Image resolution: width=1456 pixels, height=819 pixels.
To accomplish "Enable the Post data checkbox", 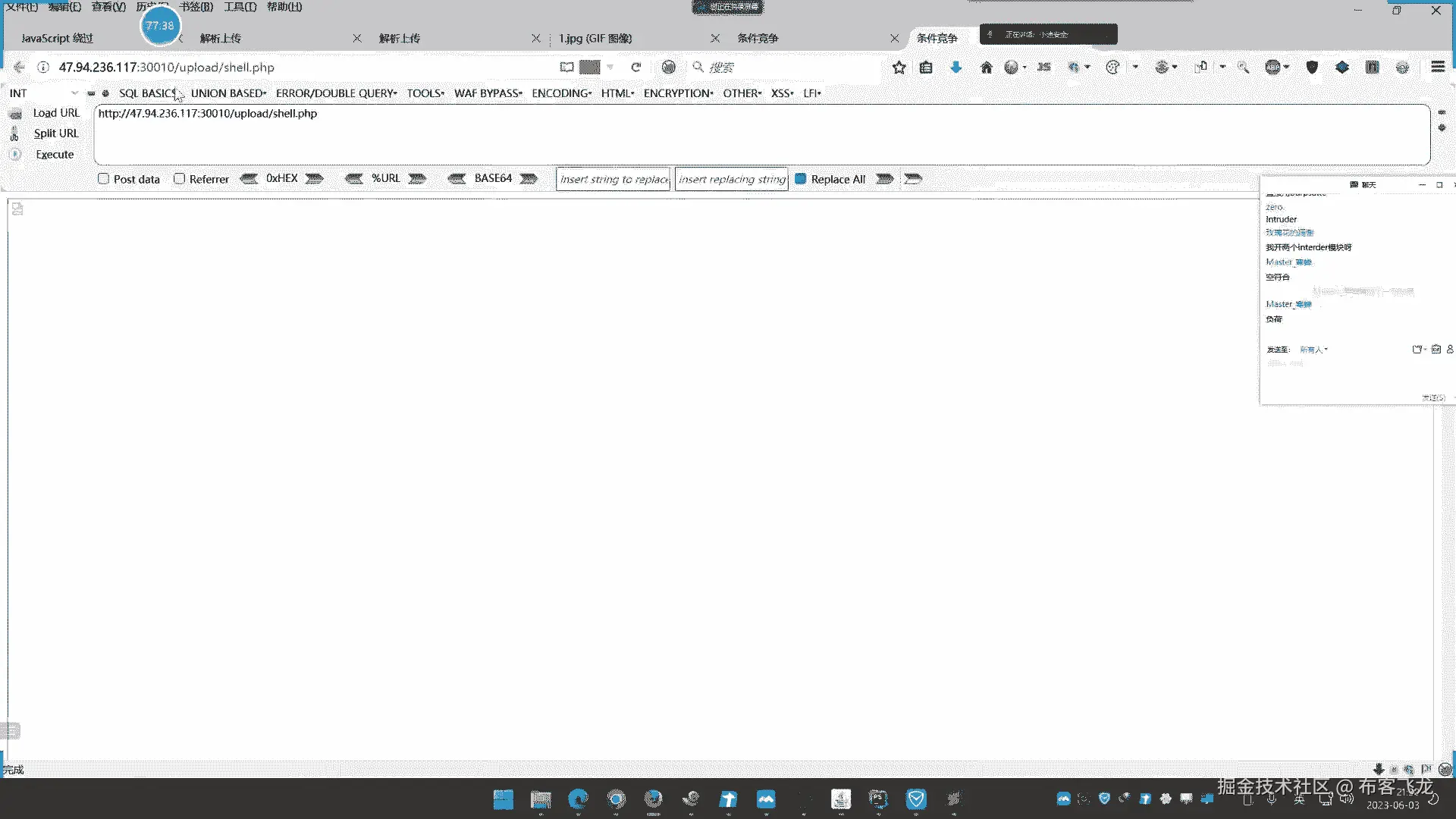I will 104,179.
